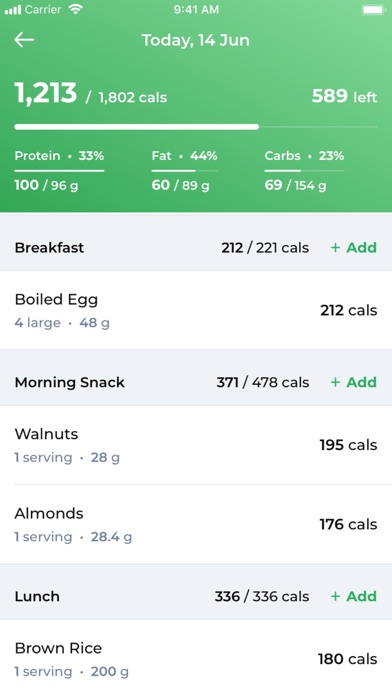392x696 pixels.
Task: Tap the back arrow icon
Action: point(24,40)
